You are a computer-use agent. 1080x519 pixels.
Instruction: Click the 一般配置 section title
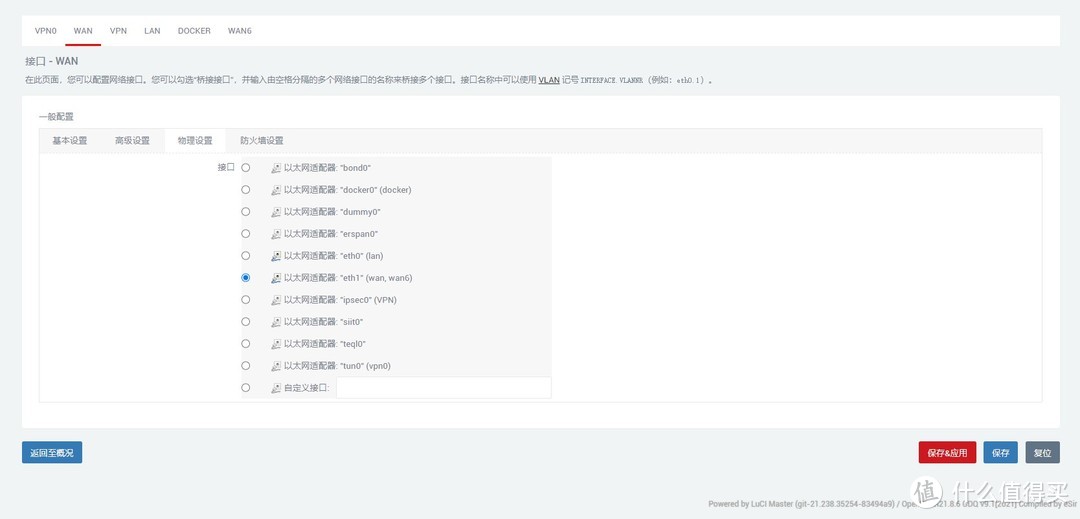[56, 117]
